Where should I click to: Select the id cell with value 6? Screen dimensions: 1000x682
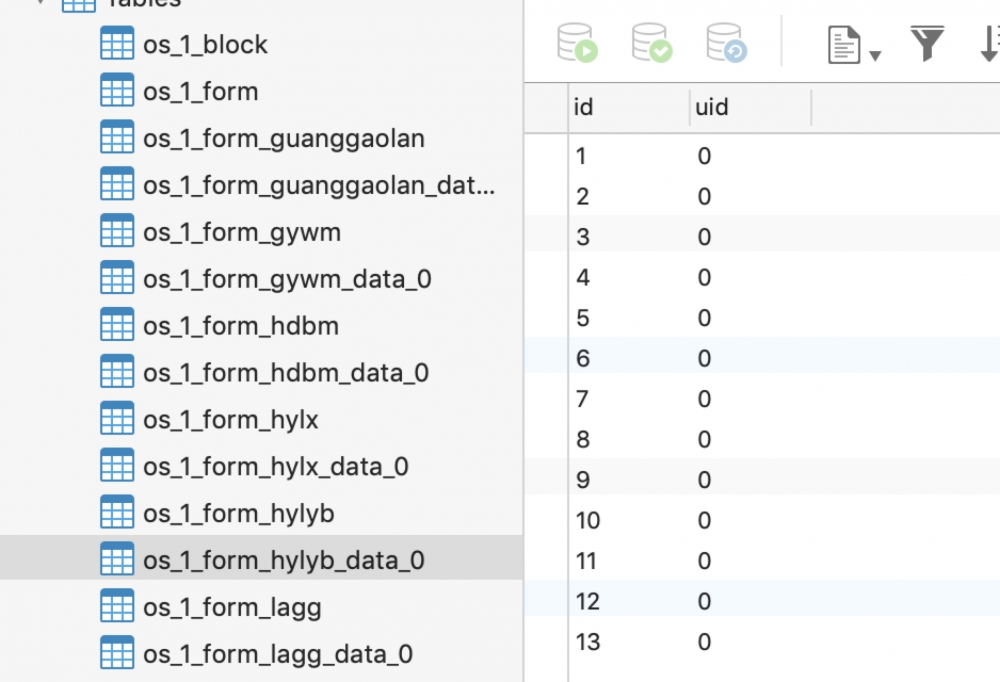[x=629, y=359]
